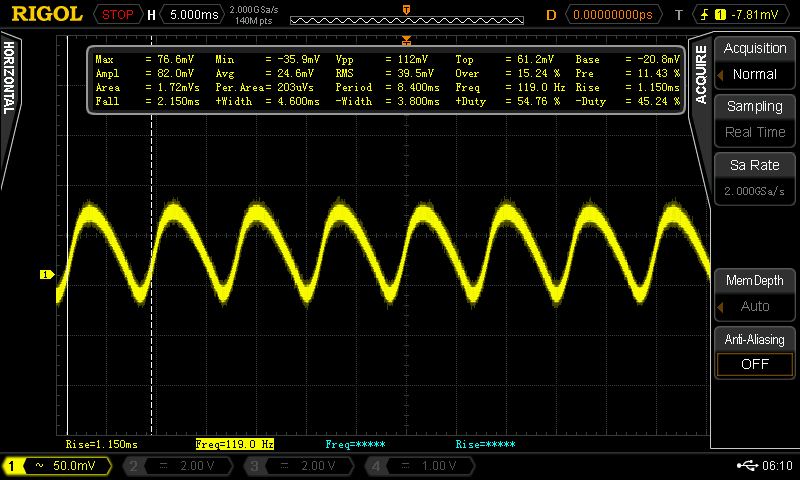Screen dimensions: 800x480
Task: Click the +Duty = 54.76 % measurement
Action: 508,101
